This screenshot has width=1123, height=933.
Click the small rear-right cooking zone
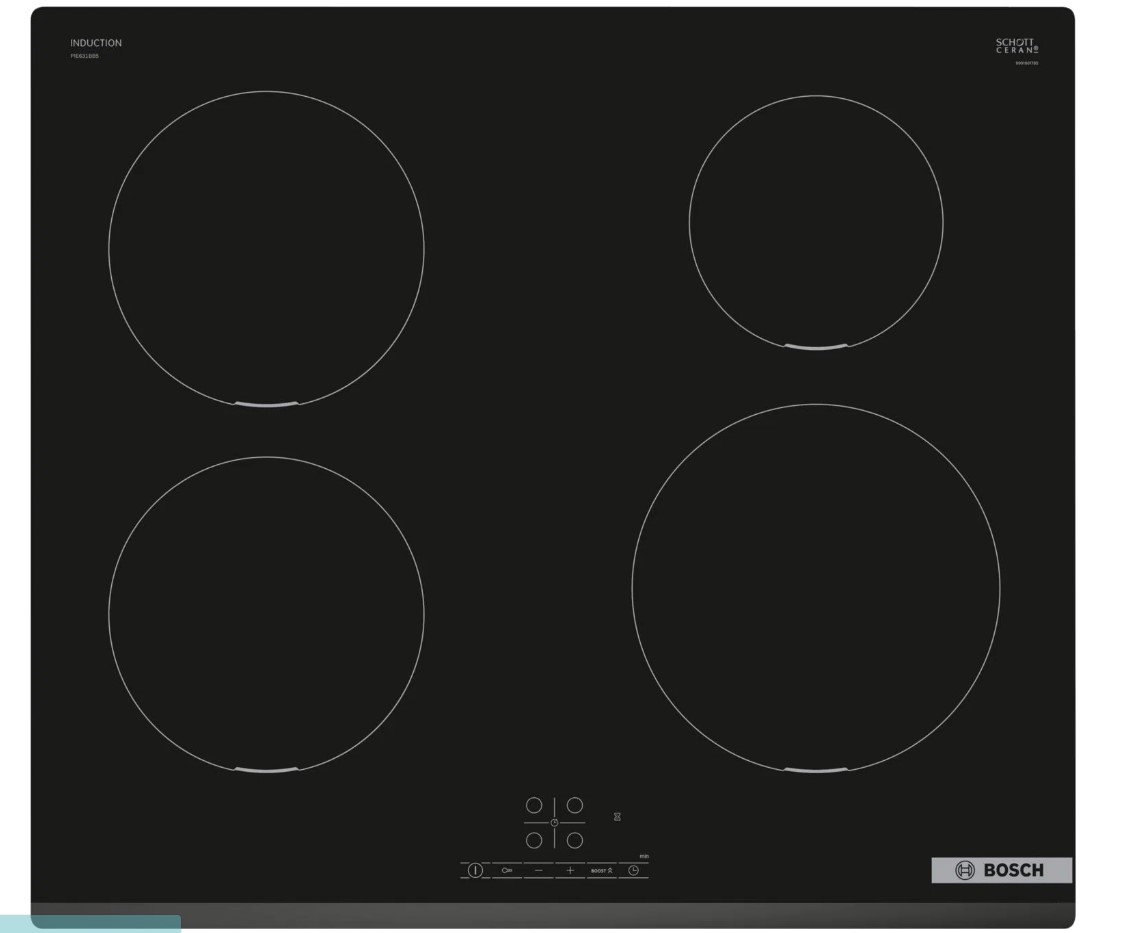pyautogui.click(x=815, y=222)
